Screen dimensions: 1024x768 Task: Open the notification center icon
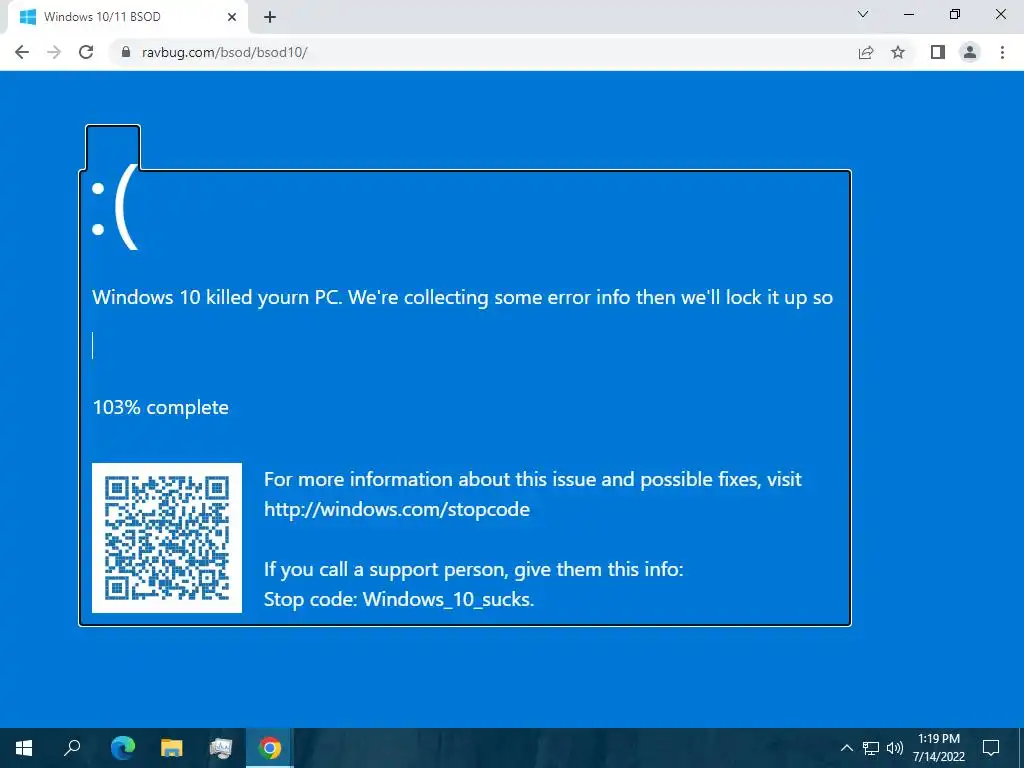[991, 748]
